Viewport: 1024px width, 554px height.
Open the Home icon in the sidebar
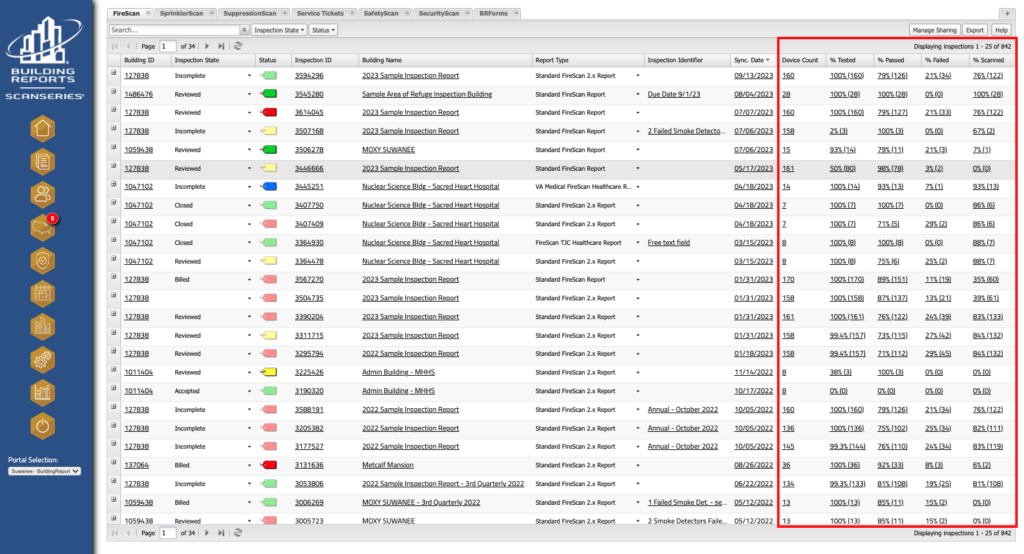42,128
